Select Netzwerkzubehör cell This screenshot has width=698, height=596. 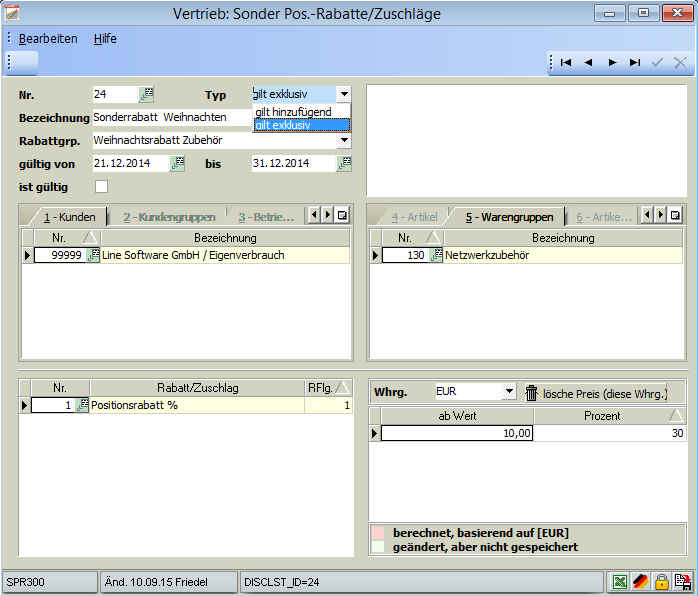click(x=563, y=255)
